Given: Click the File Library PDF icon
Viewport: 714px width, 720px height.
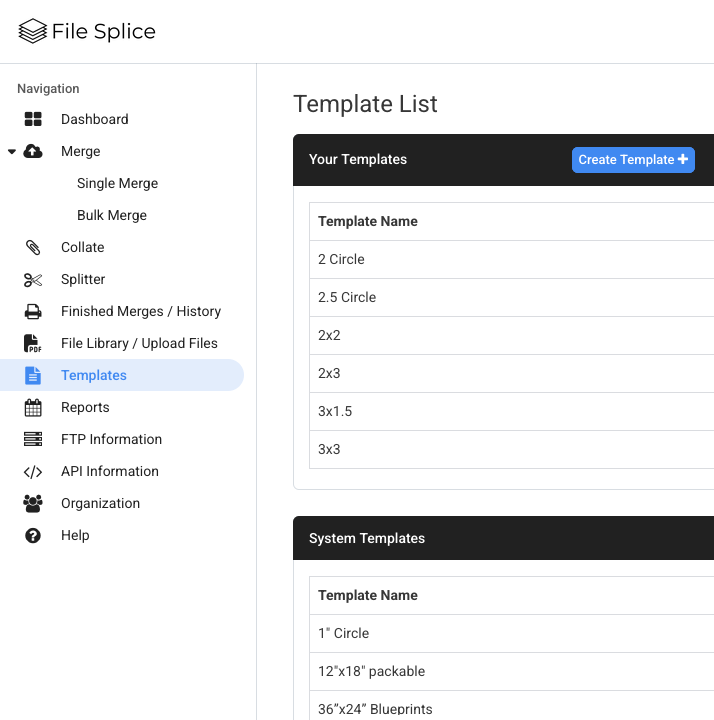Looking at the screenshot, I should tap(33, 344).
